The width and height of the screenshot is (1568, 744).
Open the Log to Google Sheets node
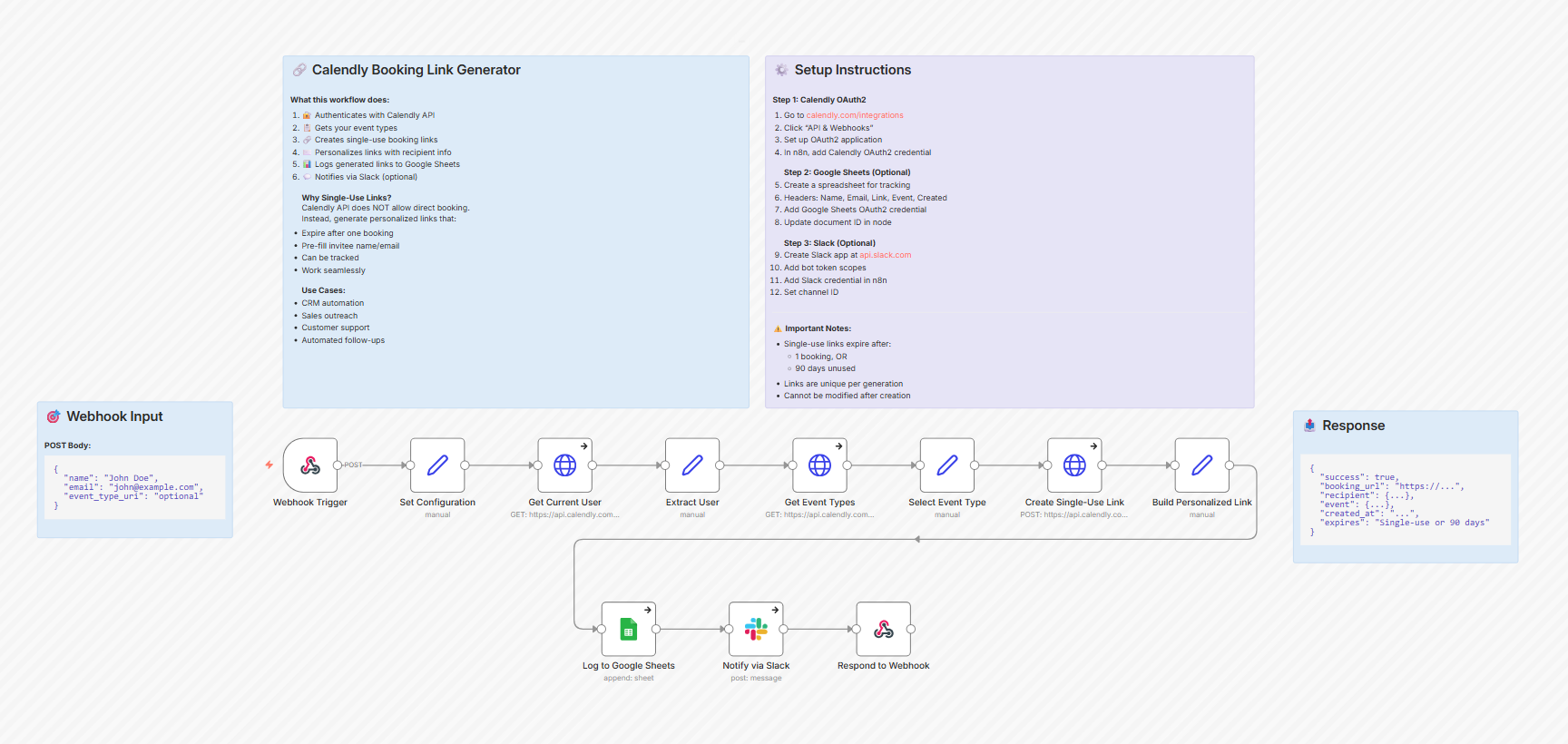click(629, 629)
